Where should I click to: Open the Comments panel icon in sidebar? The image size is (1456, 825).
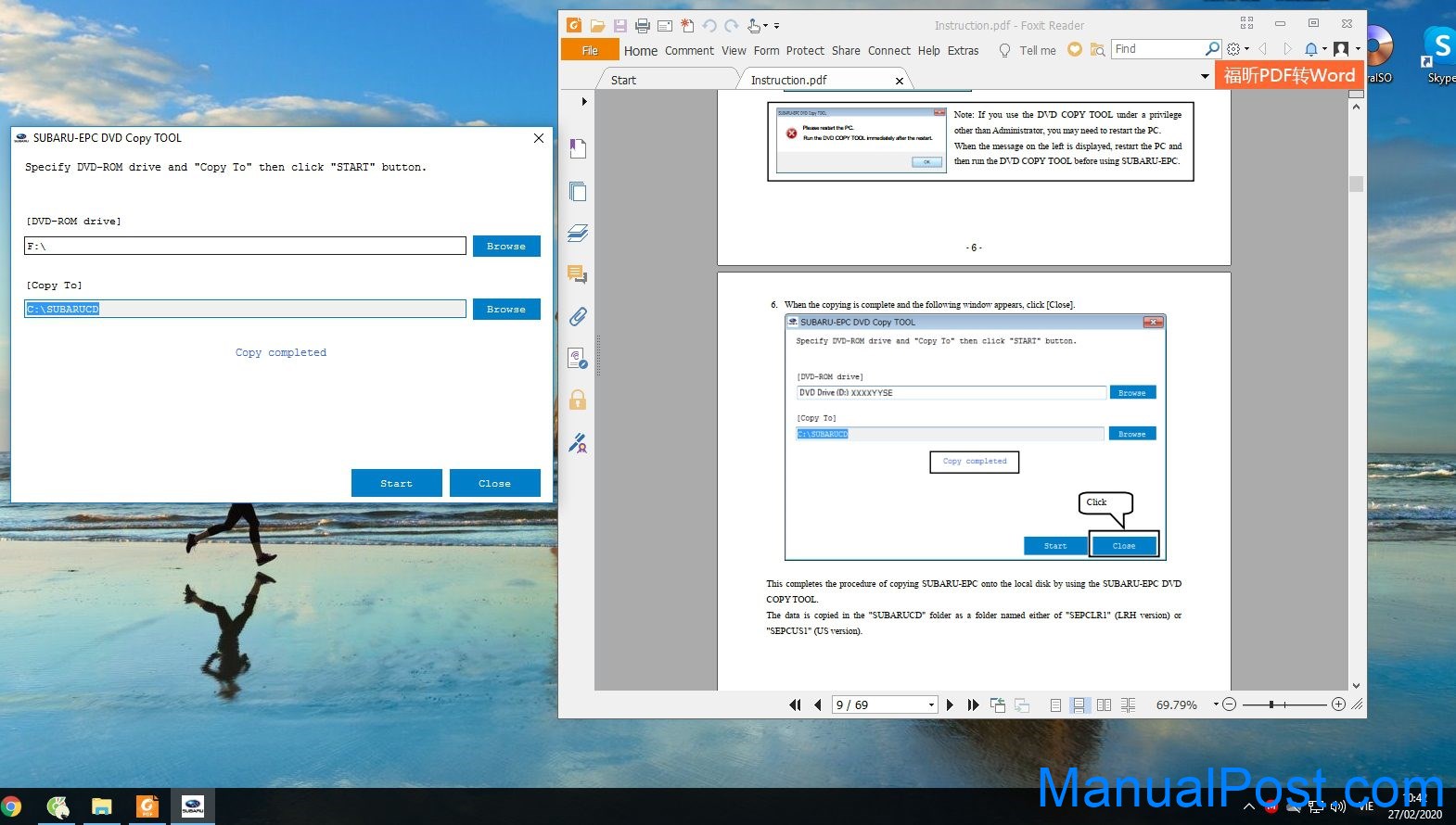[x=578, y=274]
